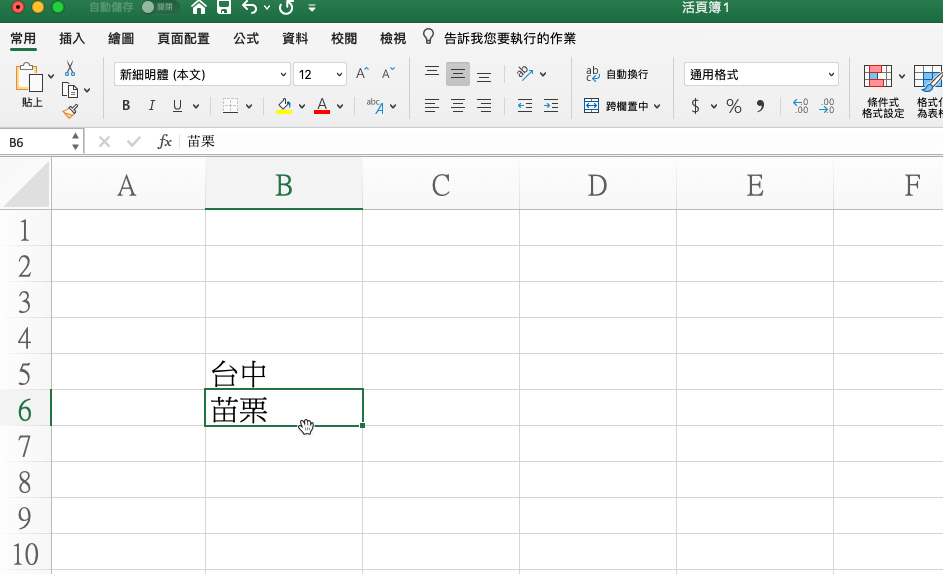Toggle underline formatting
The height and width of the screenshot is (574, 943).
click(x=177, y=106)
